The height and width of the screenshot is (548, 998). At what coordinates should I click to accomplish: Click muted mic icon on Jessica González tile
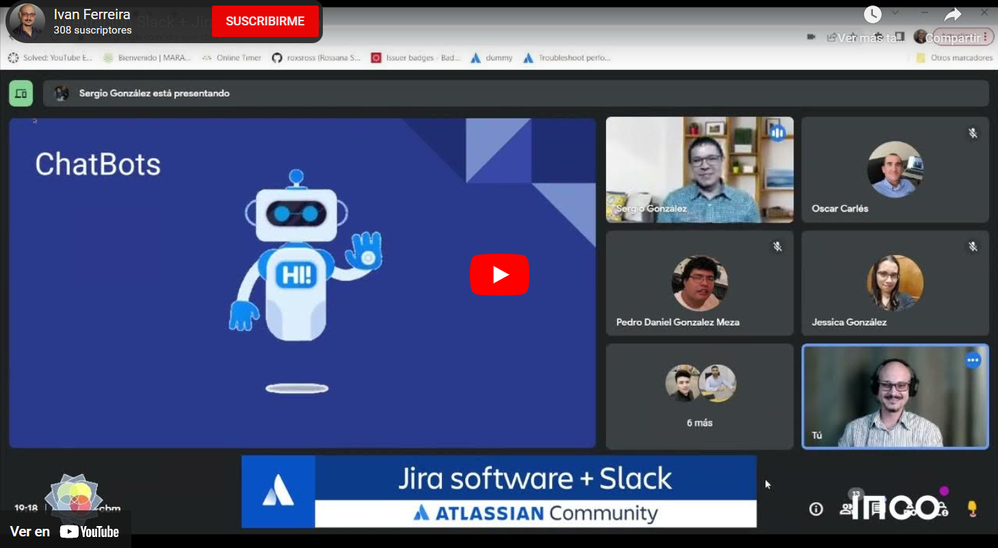click(973, 246)
